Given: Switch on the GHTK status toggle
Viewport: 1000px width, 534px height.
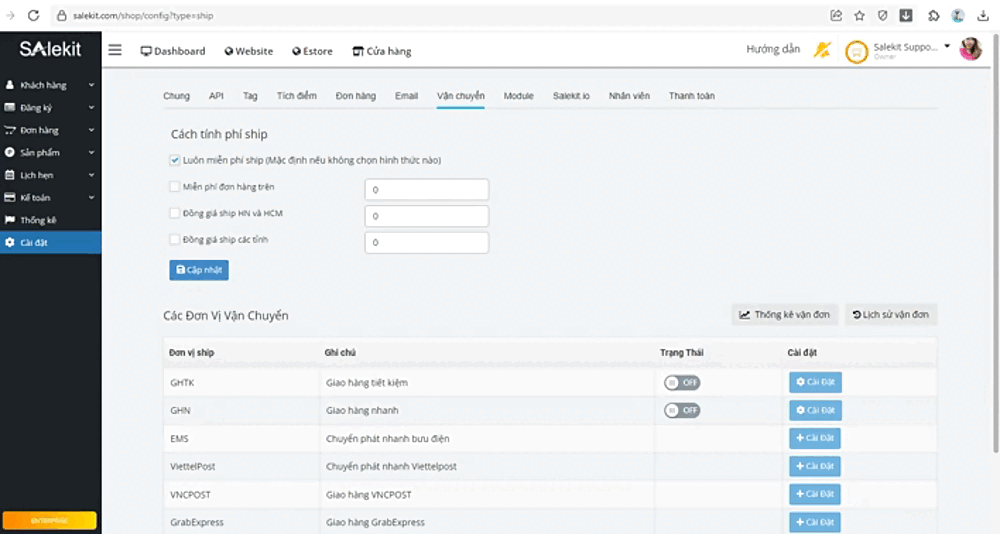Looking at the screenshot, I should [682, 383].
